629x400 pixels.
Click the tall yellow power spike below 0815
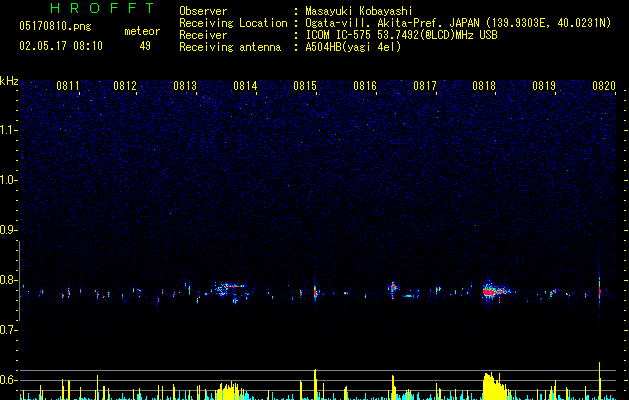[315, 384]
